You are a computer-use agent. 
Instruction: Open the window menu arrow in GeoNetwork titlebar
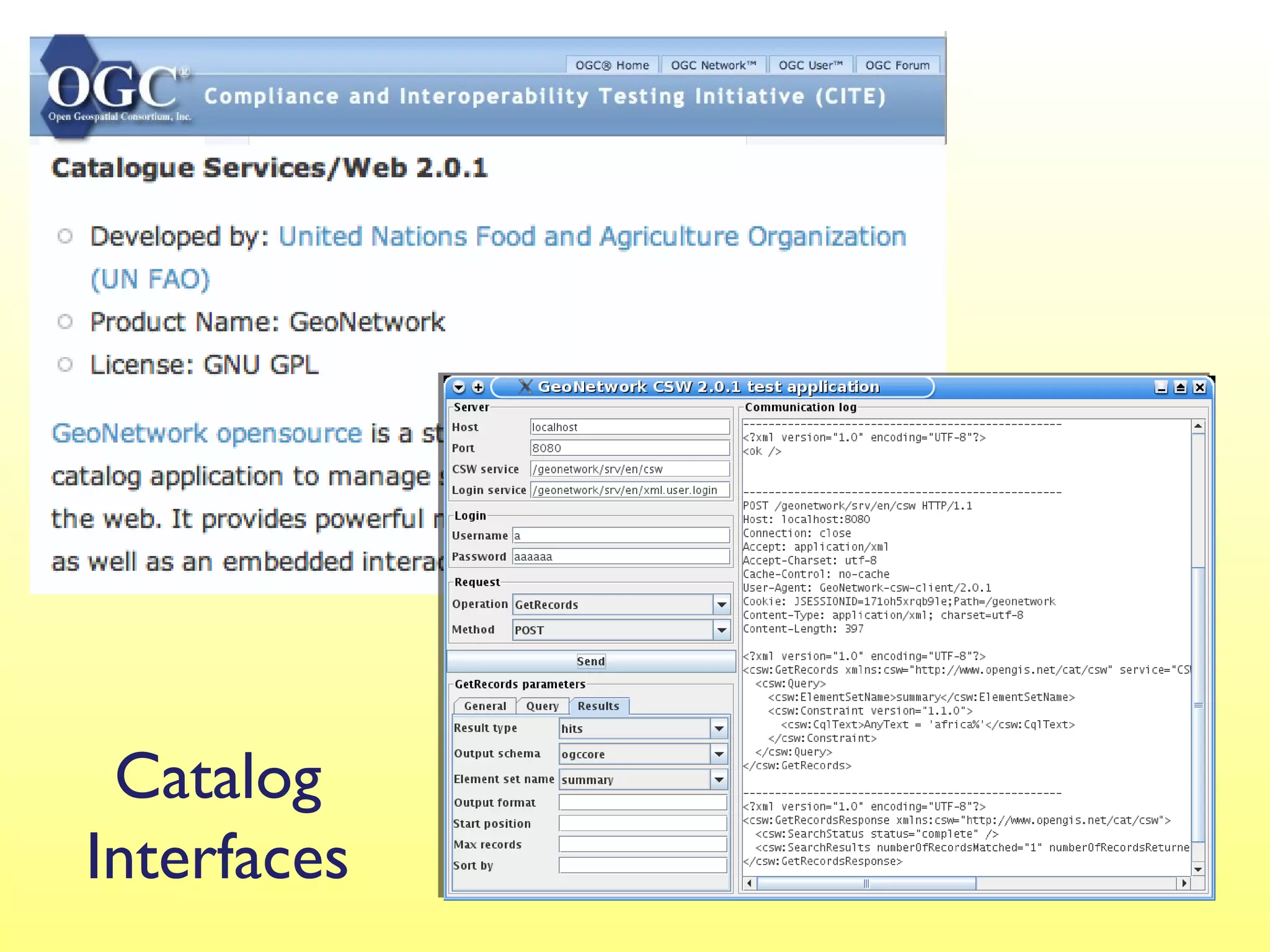[459, 387]
